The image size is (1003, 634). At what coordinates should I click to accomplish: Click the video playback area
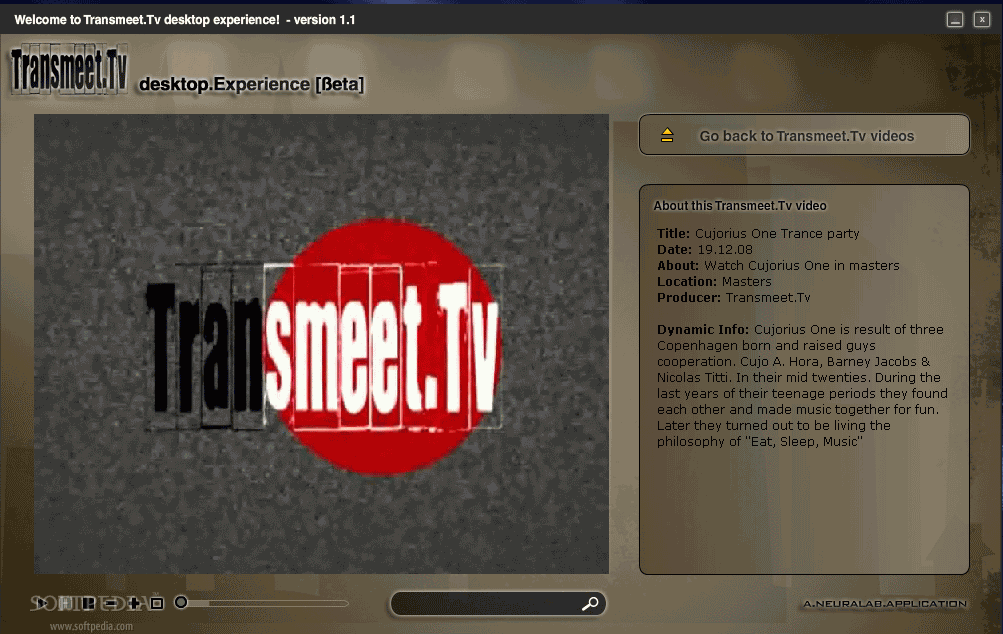pyautogui.click(x=321, y=344)
